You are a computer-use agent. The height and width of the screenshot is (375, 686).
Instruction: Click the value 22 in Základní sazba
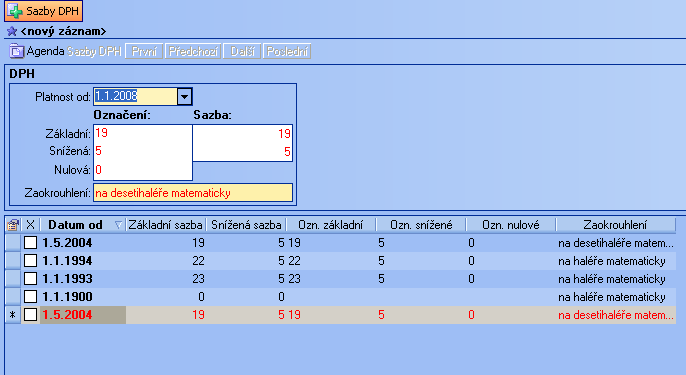pos(198,261)
